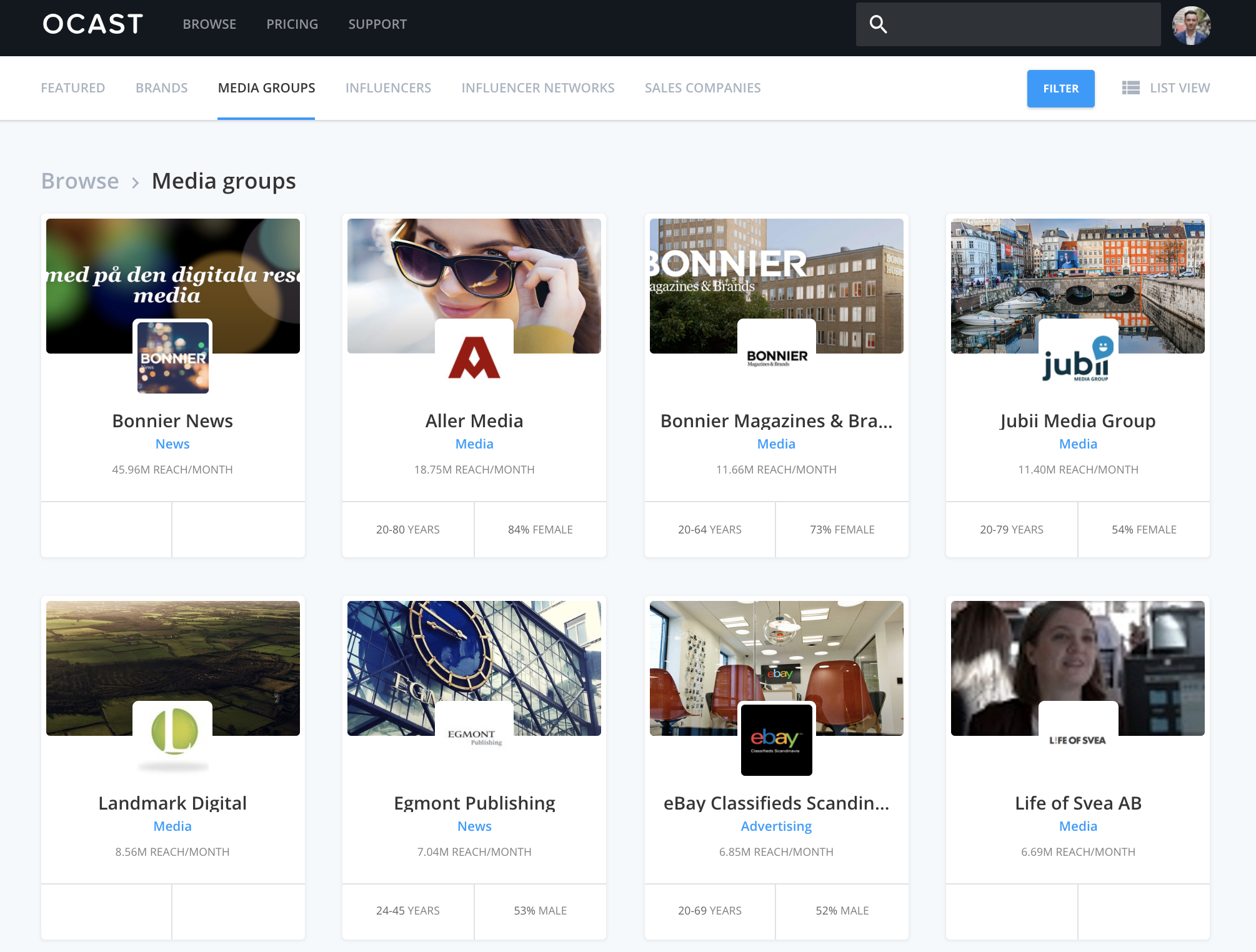Click the list view icon
Viewport: 1256px width, 952px height.
coord(1130,88)
